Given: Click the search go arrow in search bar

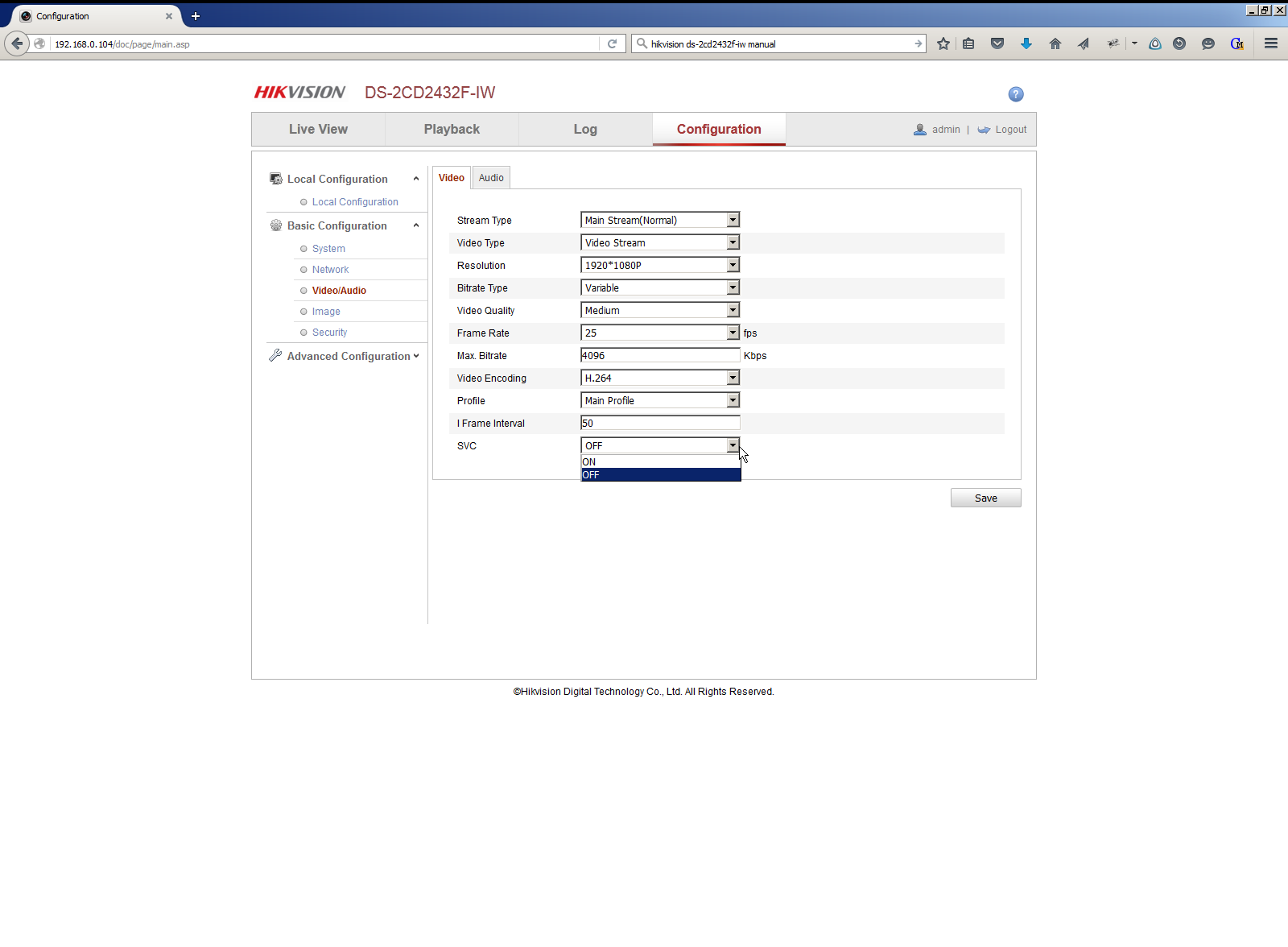Looking at the screenshot, I should [919, 43].
